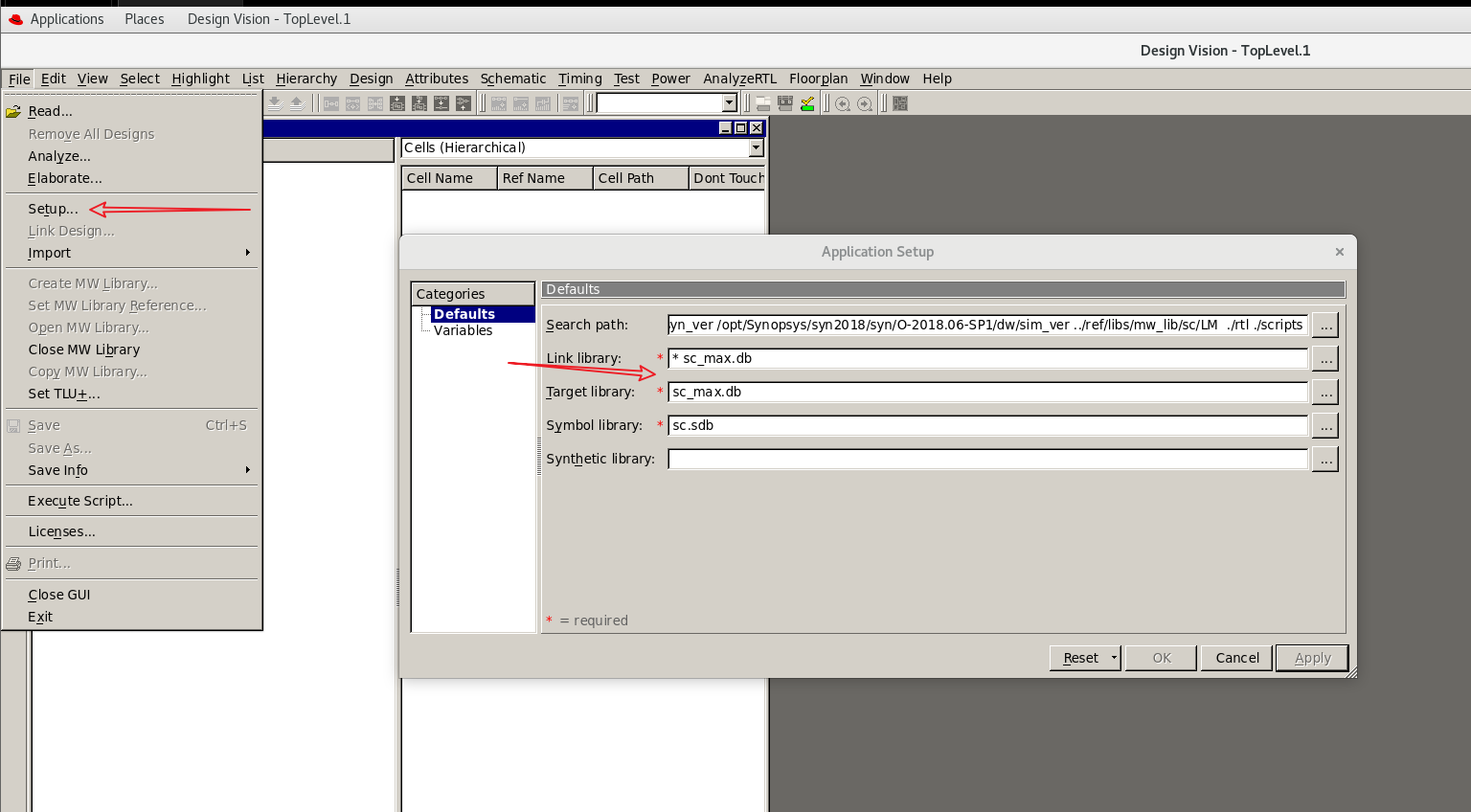
Task: Select Defaults in the Categories tree
Action: point(464,314)
